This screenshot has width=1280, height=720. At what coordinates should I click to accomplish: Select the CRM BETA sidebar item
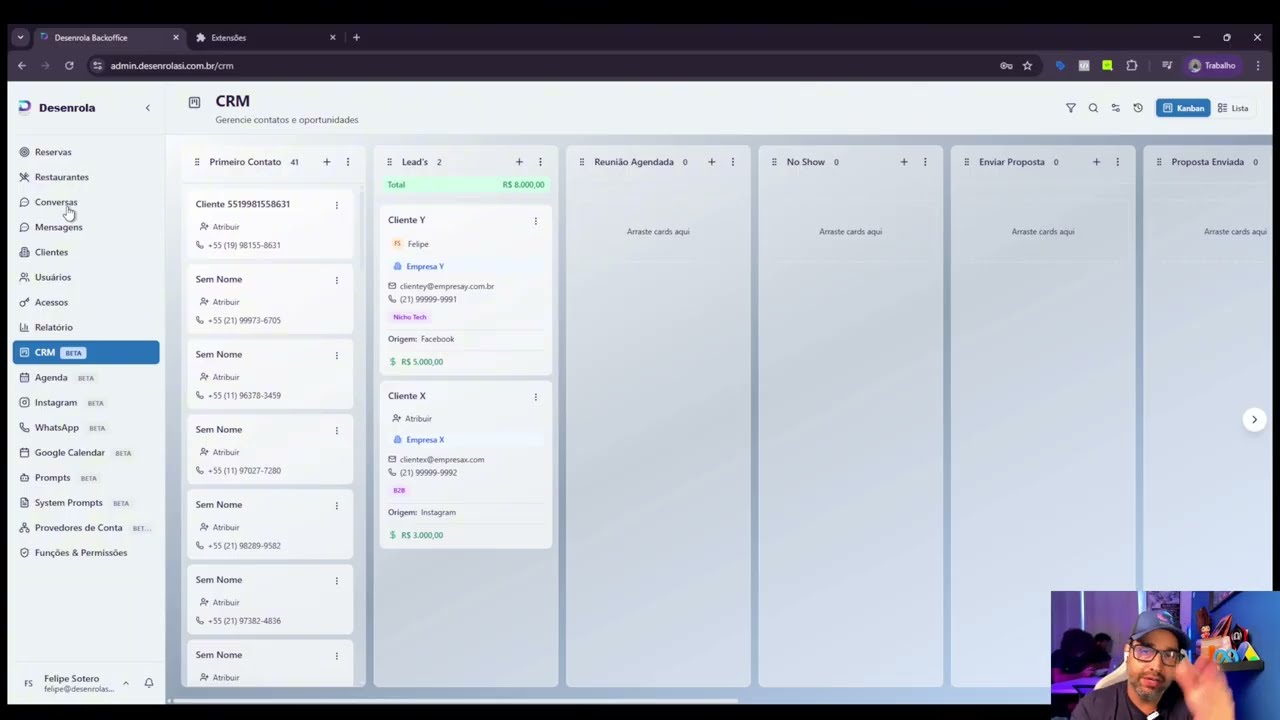pos(86,352)
